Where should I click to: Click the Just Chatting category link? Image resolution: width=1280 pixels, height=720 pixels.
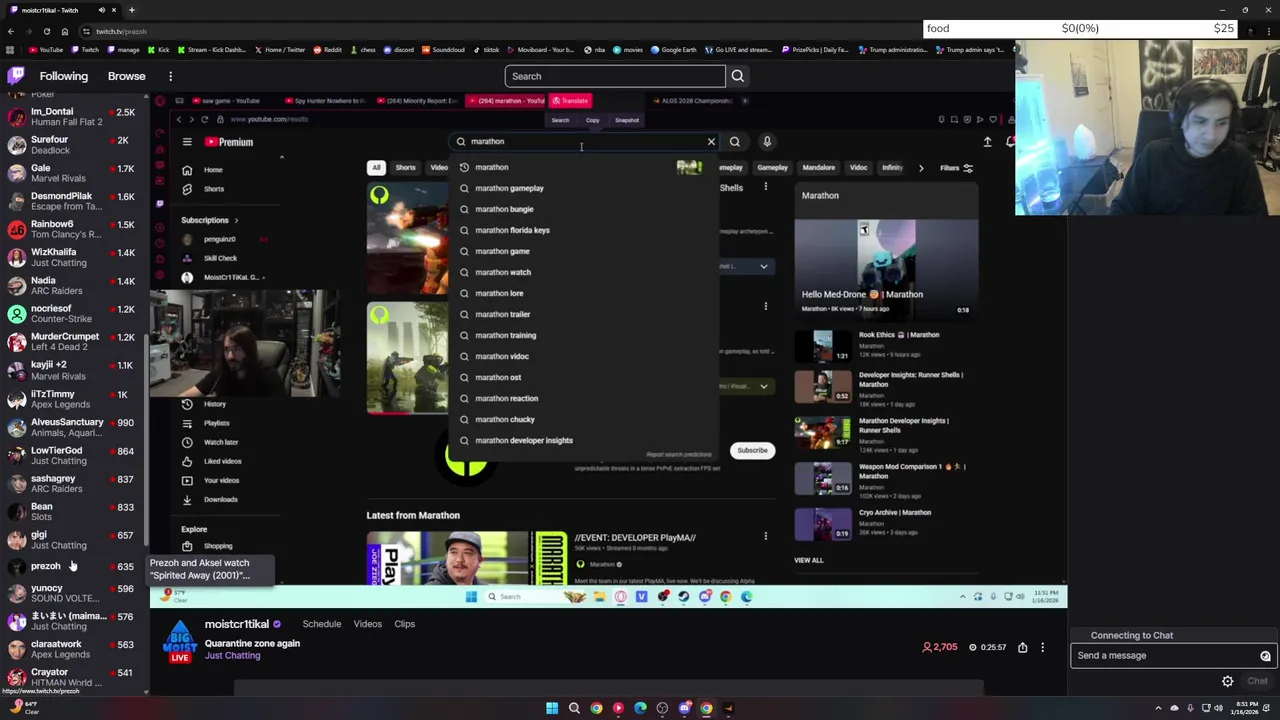click(x=232, y=656)
